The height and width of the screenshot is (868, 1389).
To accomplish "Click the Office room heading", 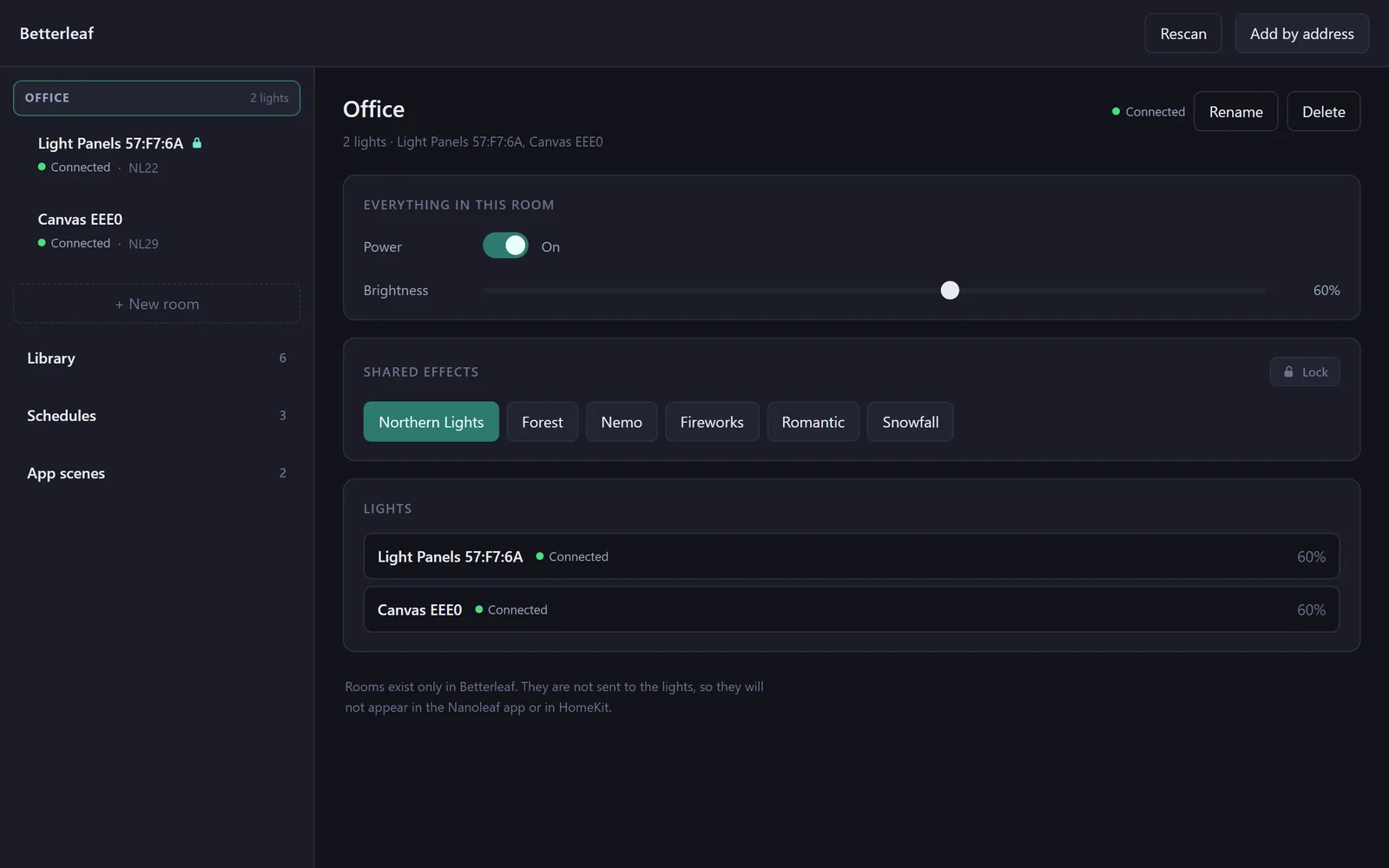I will (373, 109).
